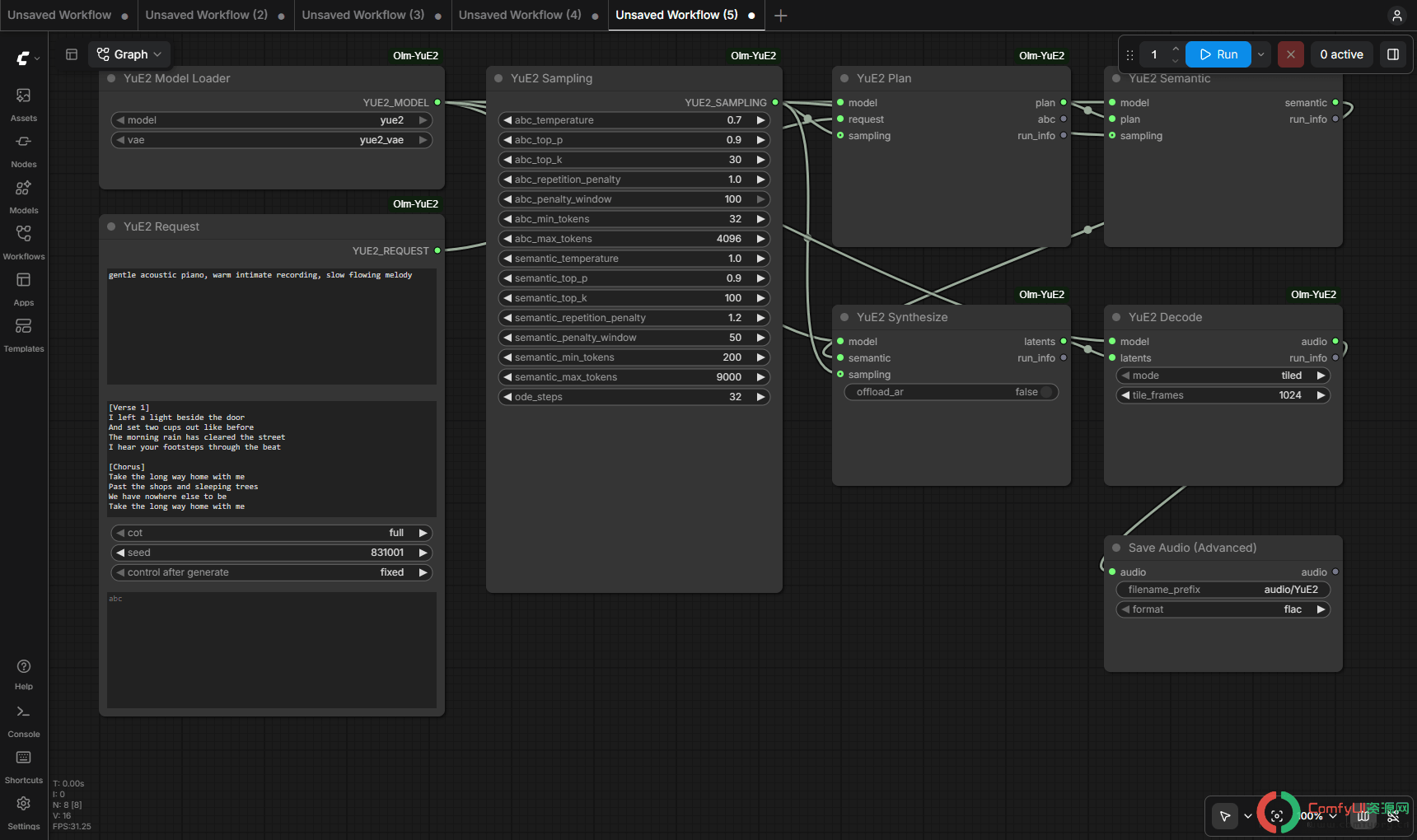Click the lyrics text area with Verse 1
This screenshot has width=1417, height=840.
pyautogui.click(x=272, y=458)
